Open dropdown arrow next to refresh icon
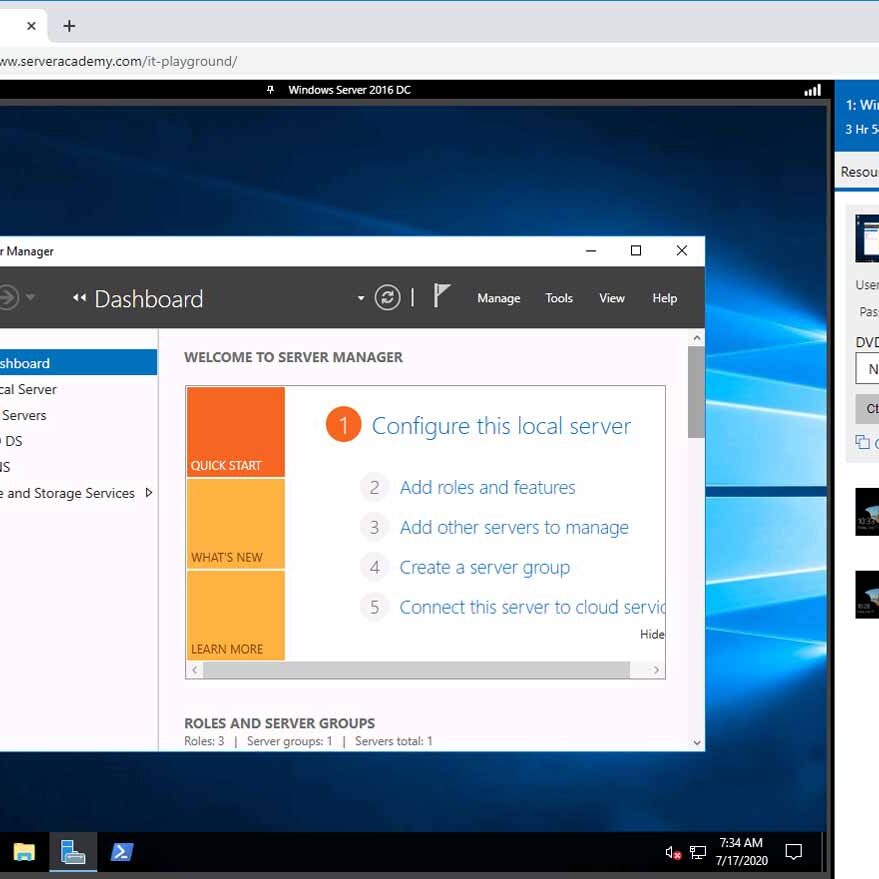The height and width of the screenshot is (879, 879). (361, 298)
